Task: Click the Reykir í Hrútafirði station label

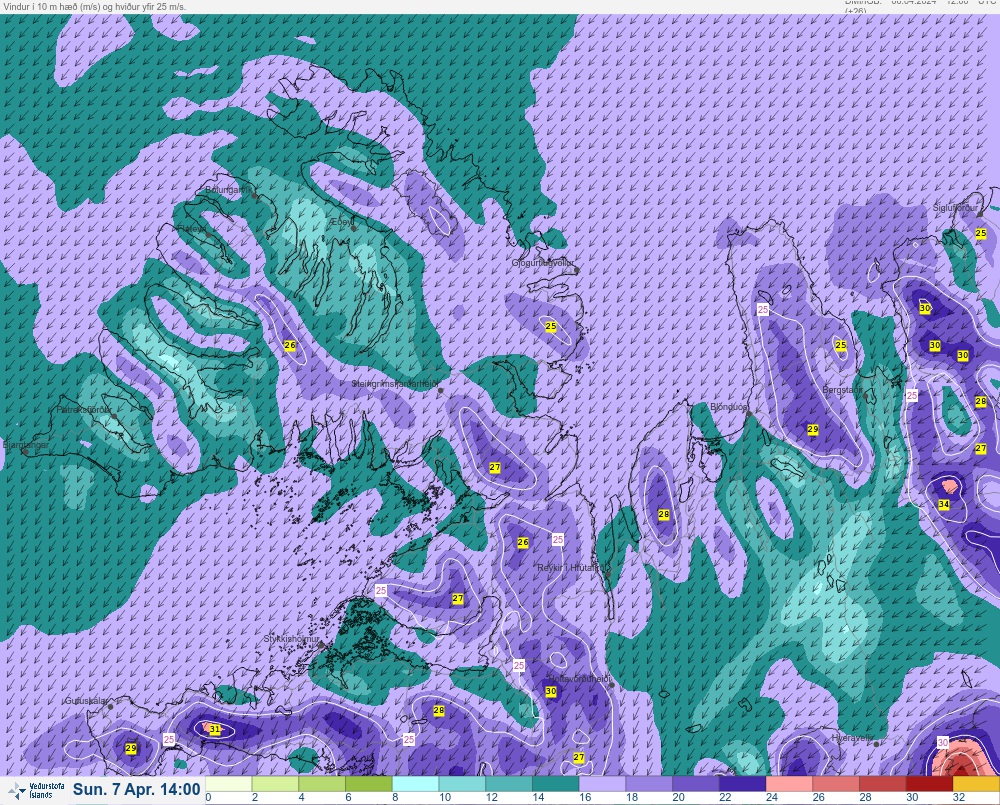Action: [x=570, y=568]
